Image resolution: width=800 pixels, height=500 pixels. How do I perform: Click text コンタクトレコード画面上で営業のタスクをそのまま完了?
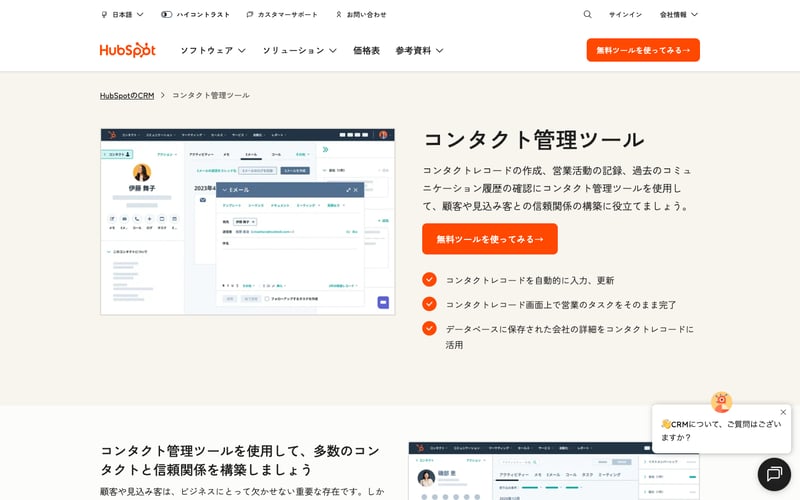[x=561, y=305]
